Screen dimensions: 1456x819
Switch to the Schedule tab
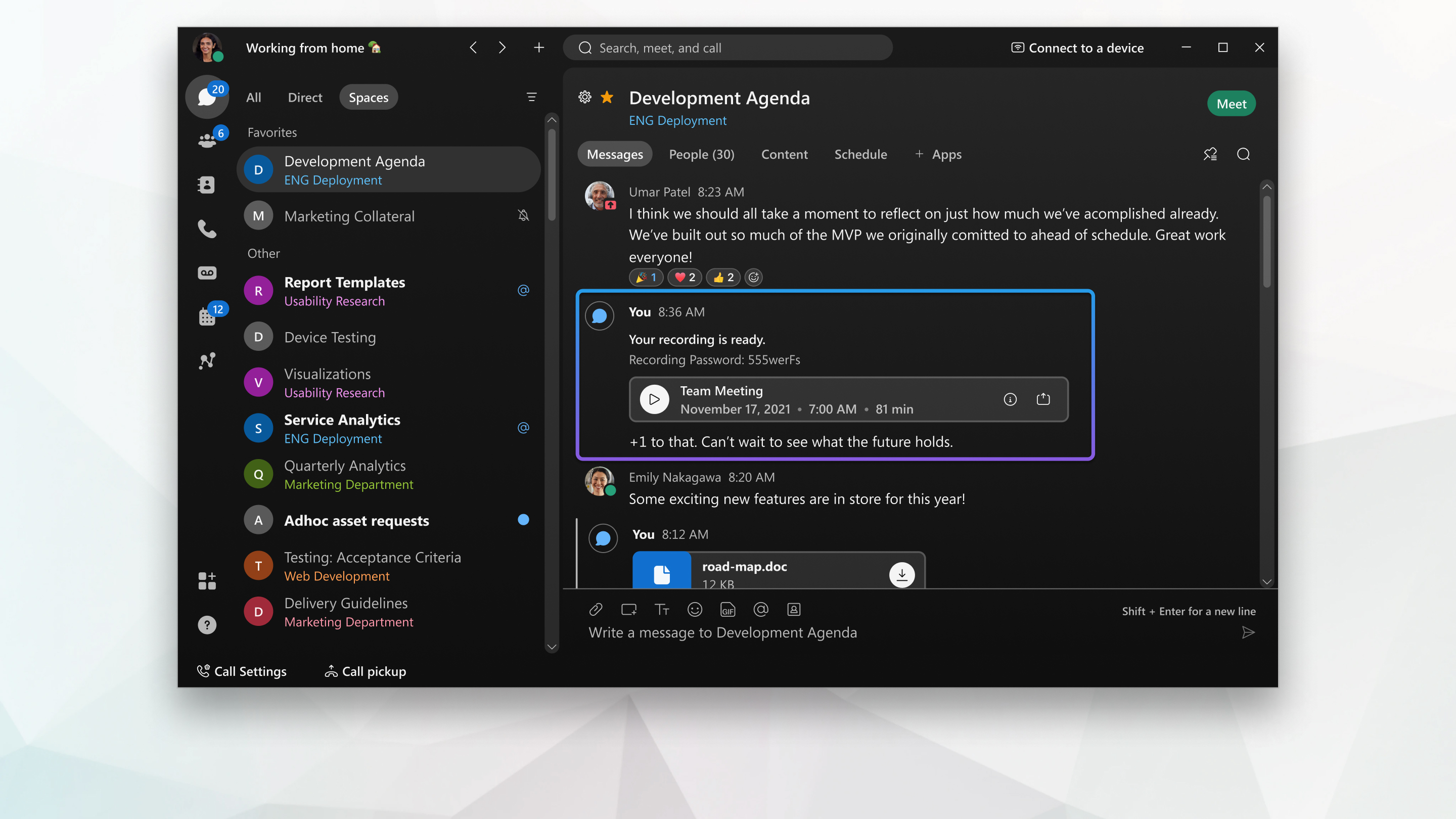[861, 154]
